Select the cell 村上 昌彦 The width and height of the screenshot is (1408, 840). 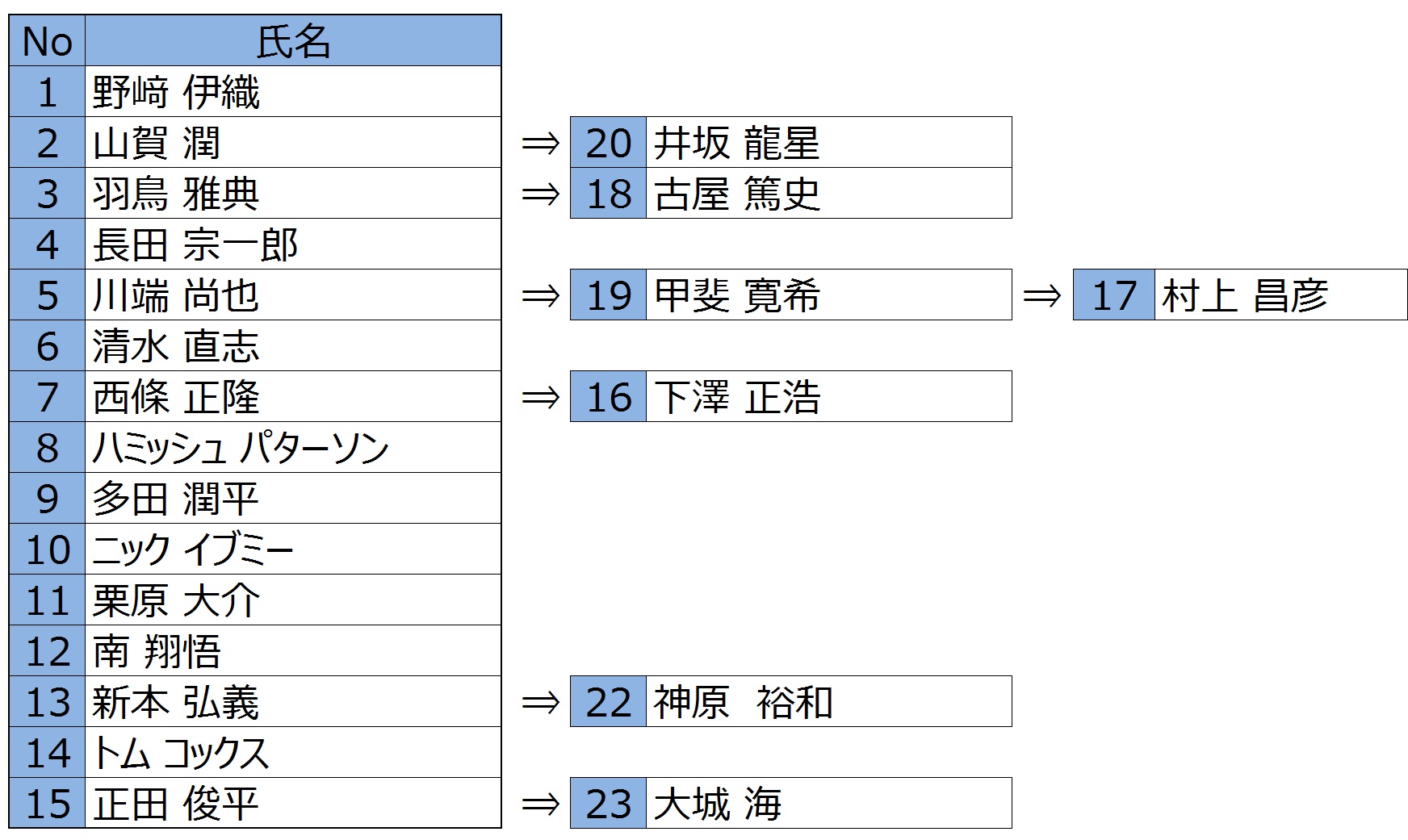pos(1281,295)
